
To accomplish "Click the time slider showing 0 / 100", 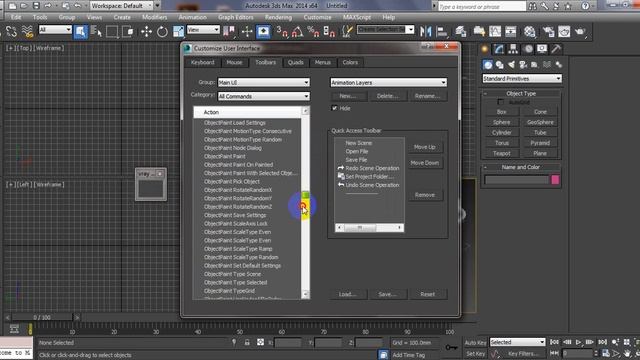I will pos(42,317).
